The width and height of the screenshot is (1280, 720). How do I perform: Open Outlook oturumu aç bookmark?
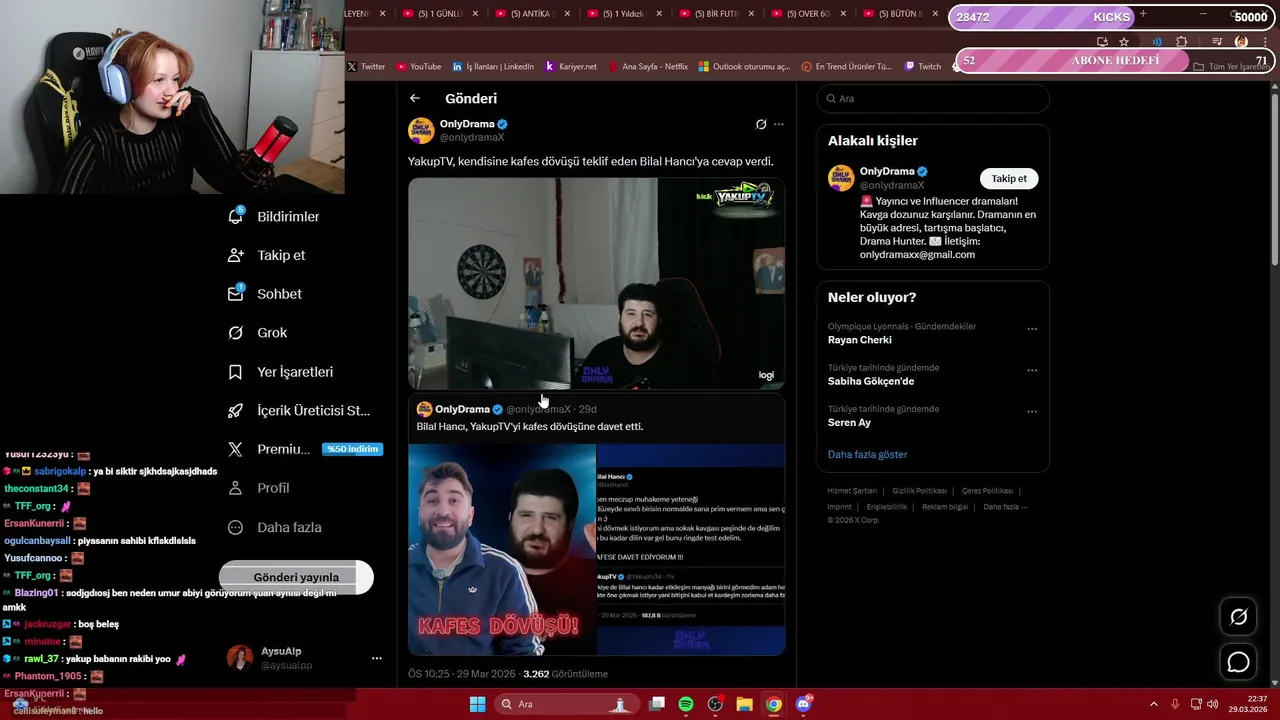click(x=745, y=66)
